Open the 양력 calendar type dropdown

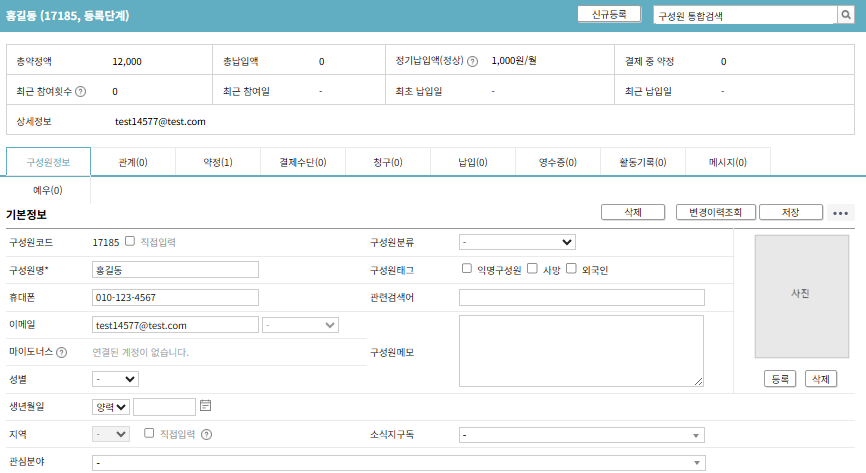110,407
